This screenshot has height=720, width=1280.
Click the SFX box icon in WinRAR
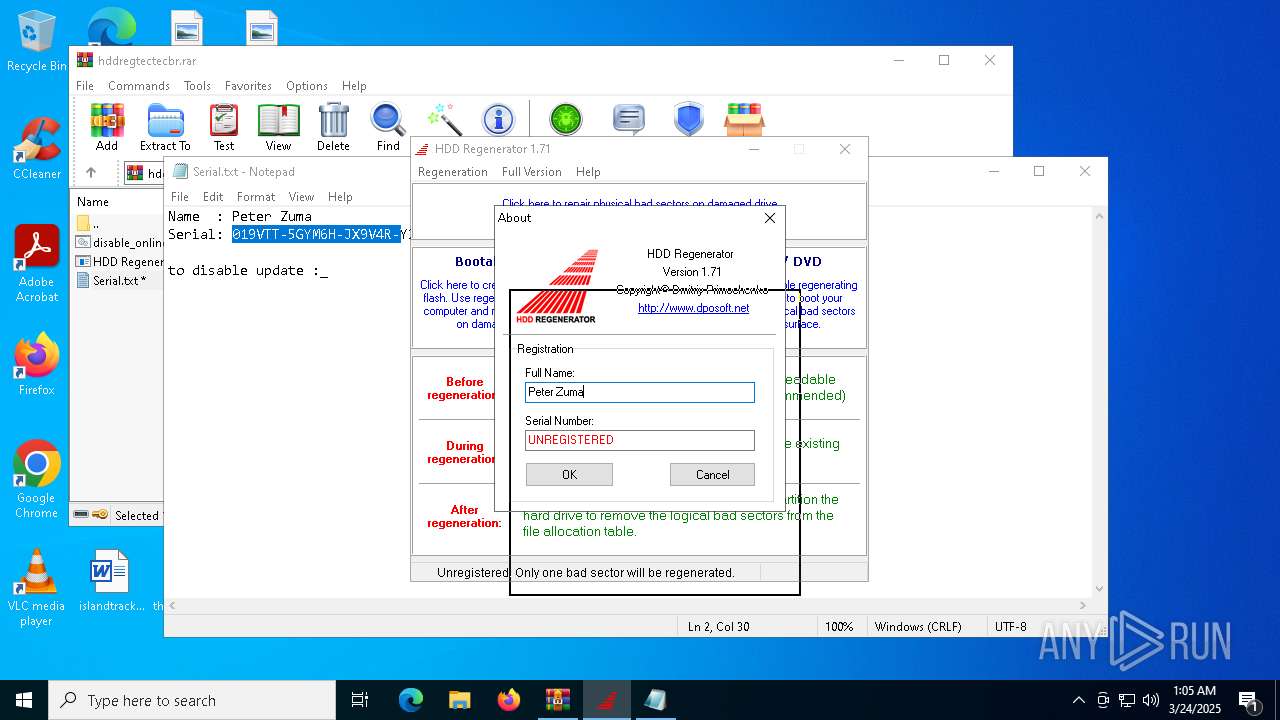click(745, 119)
